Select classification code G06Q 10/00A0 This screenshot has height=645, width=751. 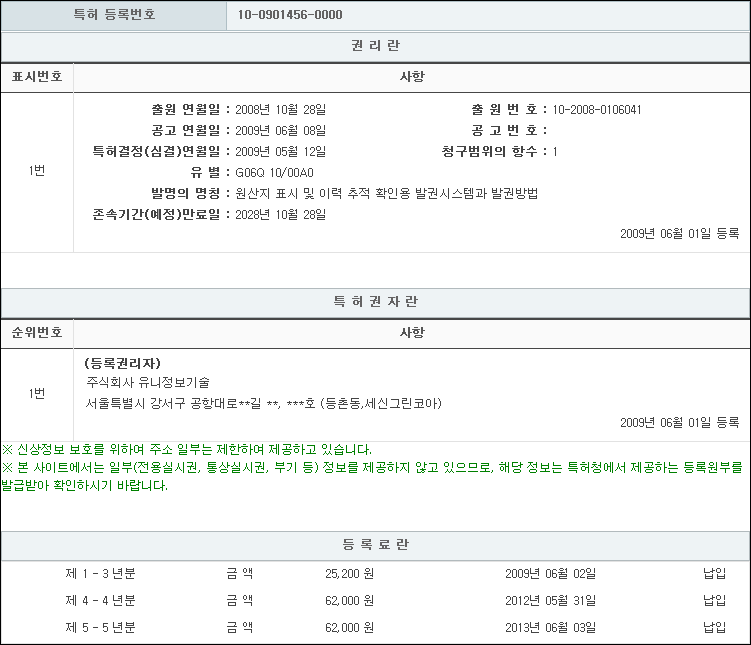pyautogui.click(x=274, y=172)
